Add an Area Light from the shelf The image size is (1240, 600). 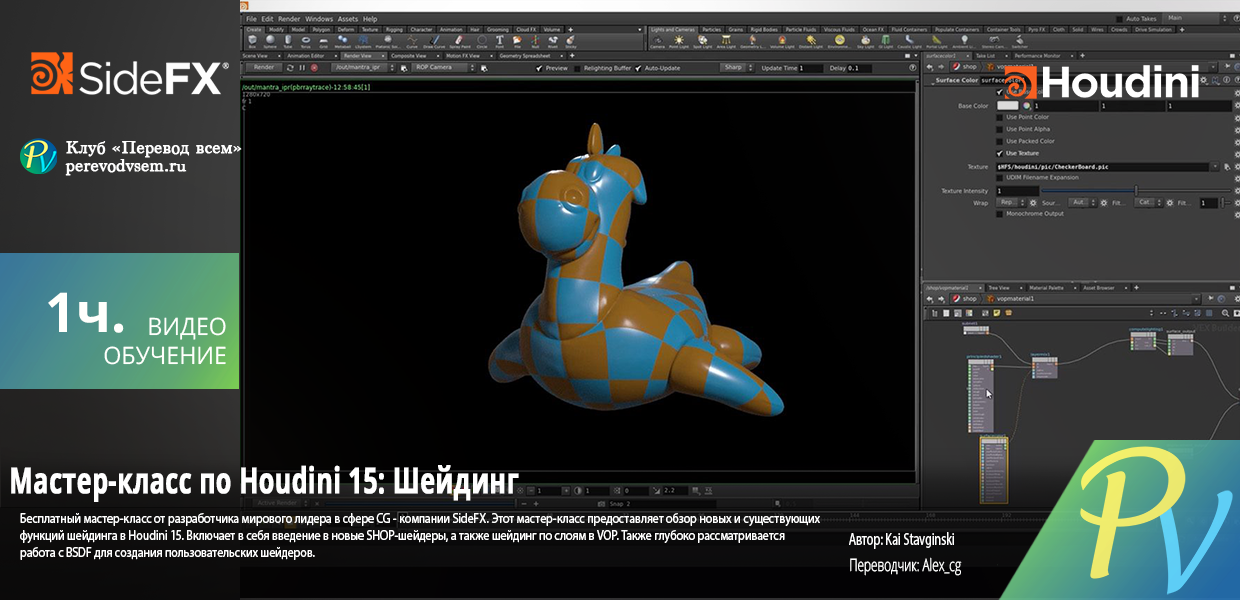726,41
